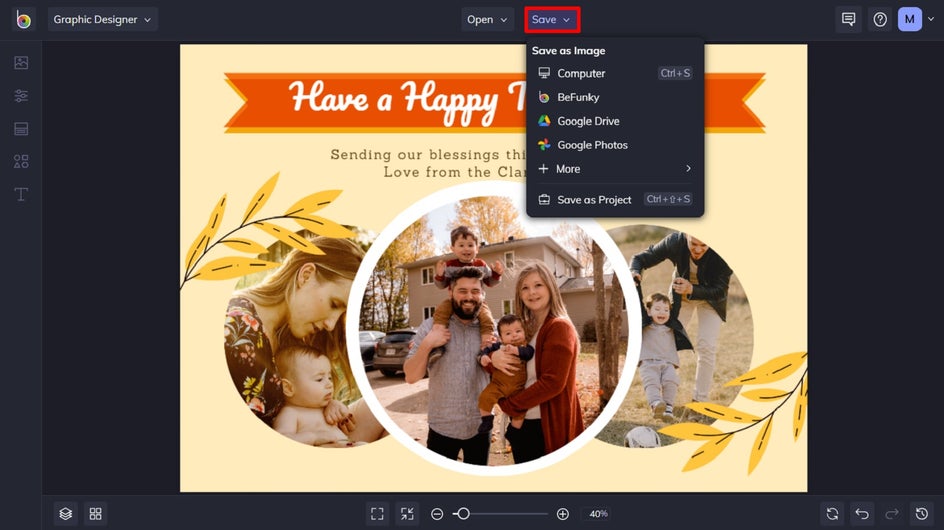Select the Text tool sidebar icon
The image size is (944, 530).
[x=21, y=194]
